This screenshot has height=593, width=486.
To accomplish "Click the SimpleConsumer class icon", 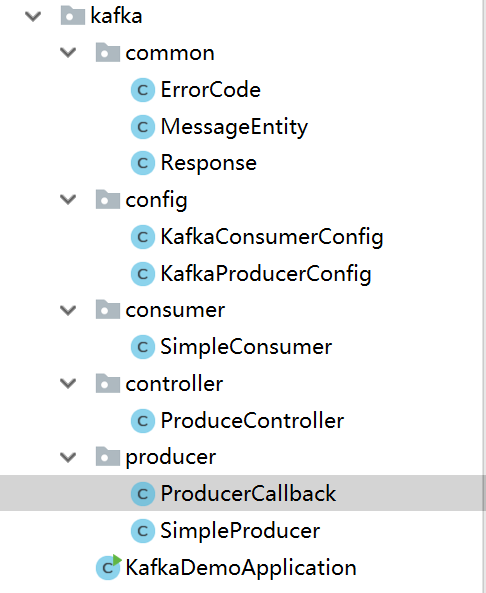I will (x=143, y=347).
